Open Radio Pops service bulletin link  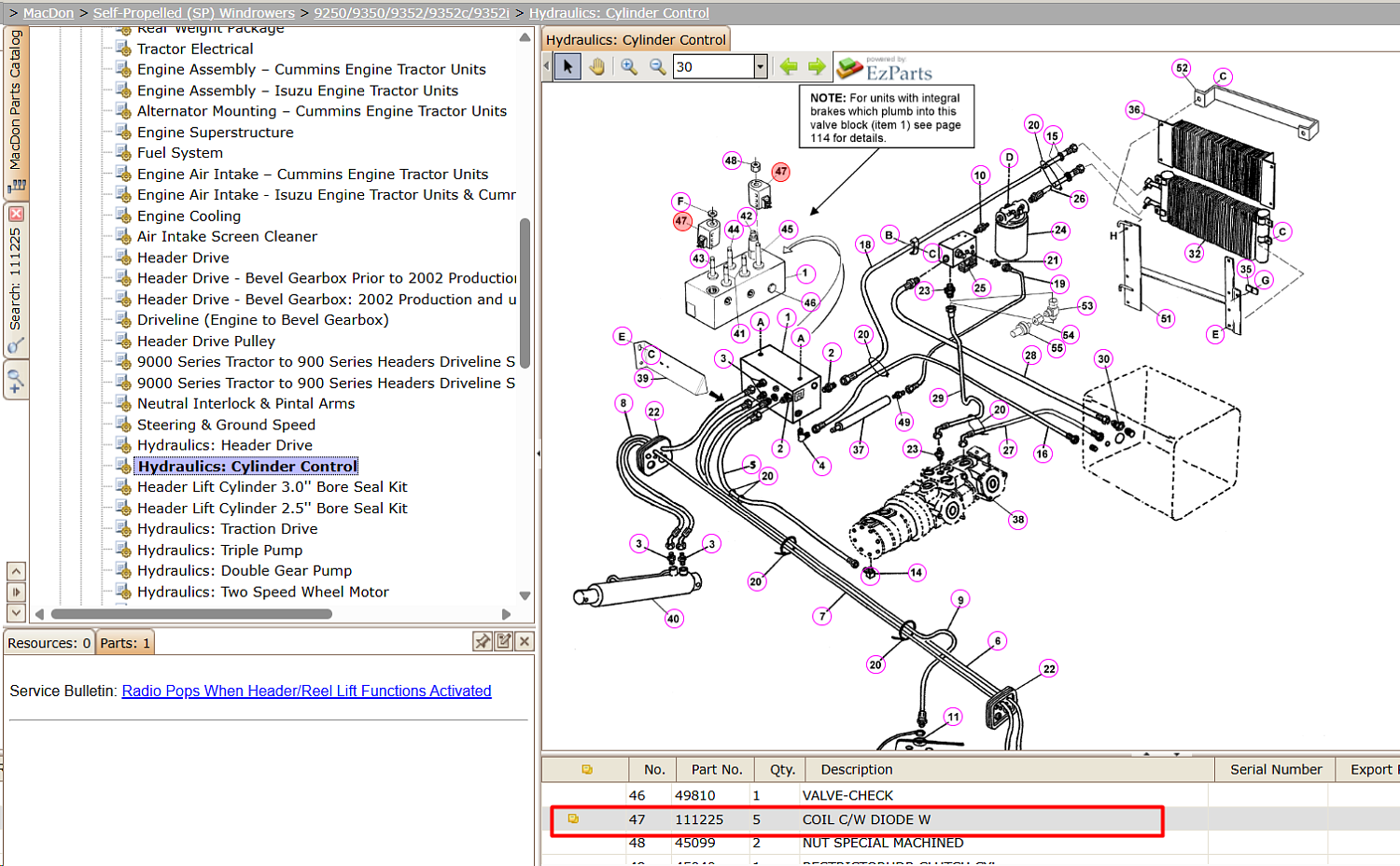306,691
